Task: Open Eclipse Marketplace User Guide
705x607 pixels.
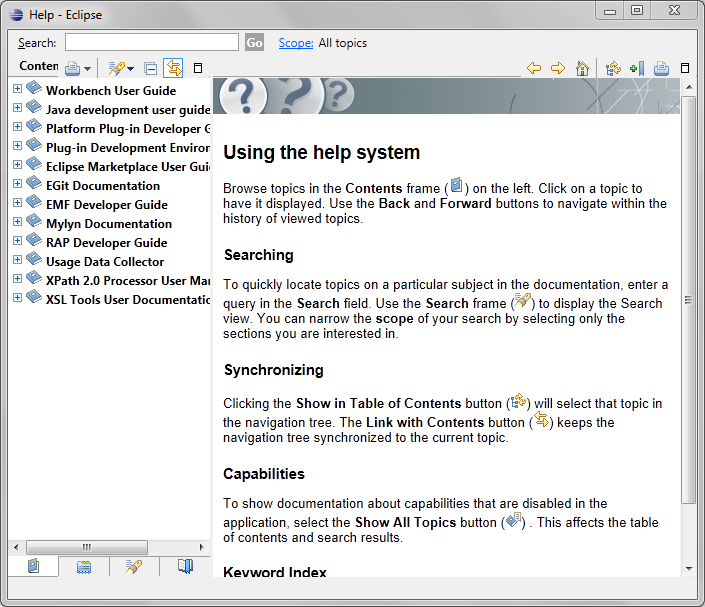Action: point(128,167)
